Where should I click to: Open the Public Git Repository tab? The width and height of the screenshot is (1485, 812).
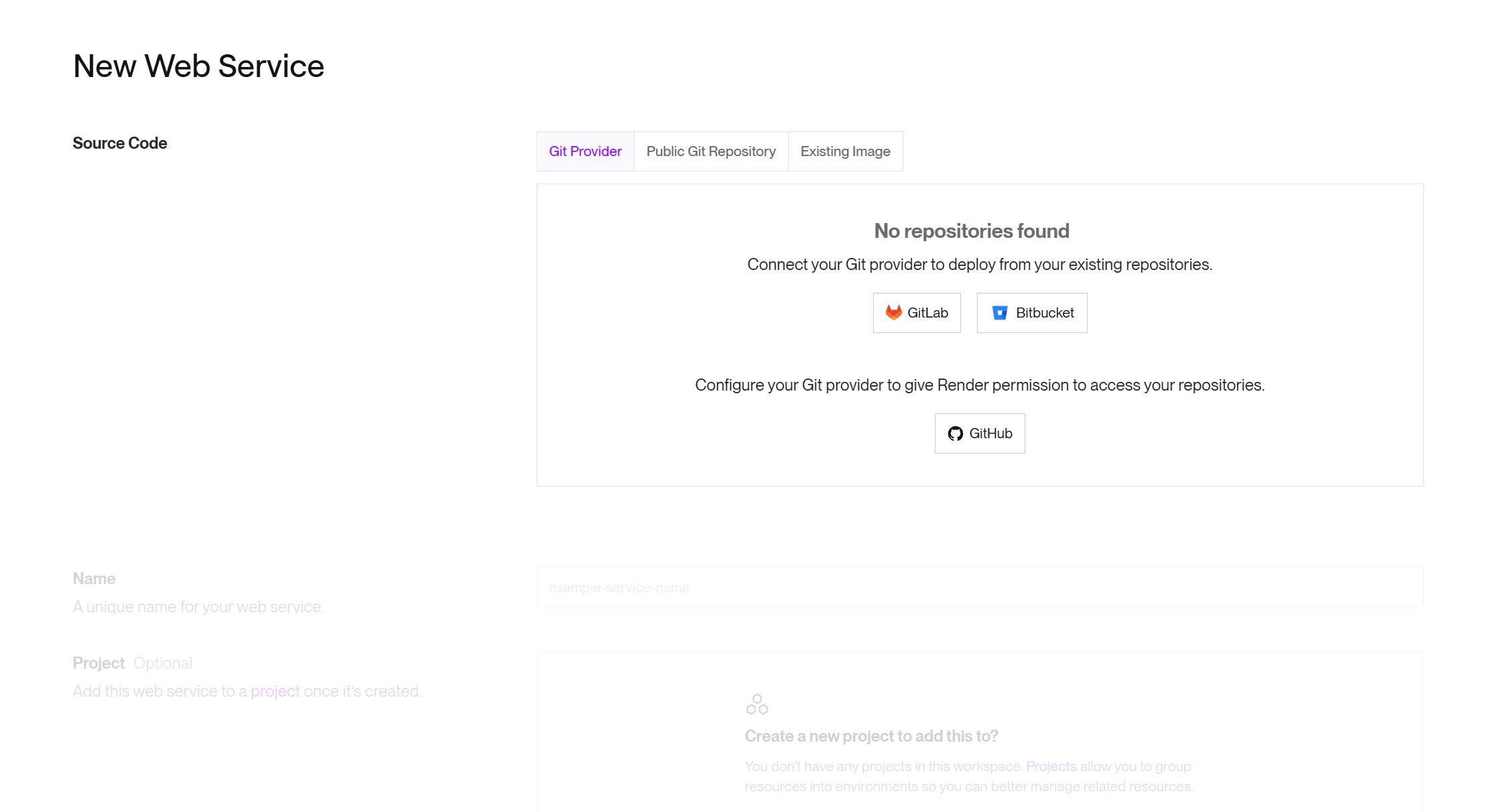point(711,151)
